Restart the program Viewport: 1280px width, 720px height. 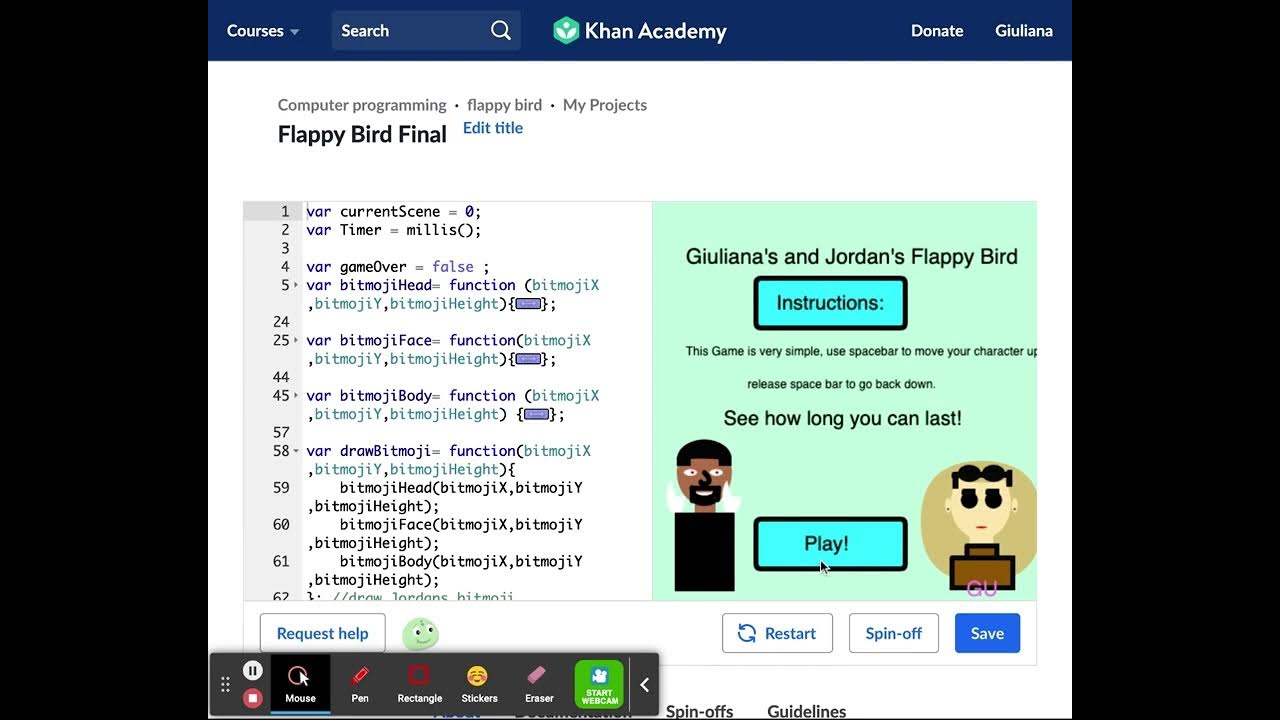[x=777, y=633]
